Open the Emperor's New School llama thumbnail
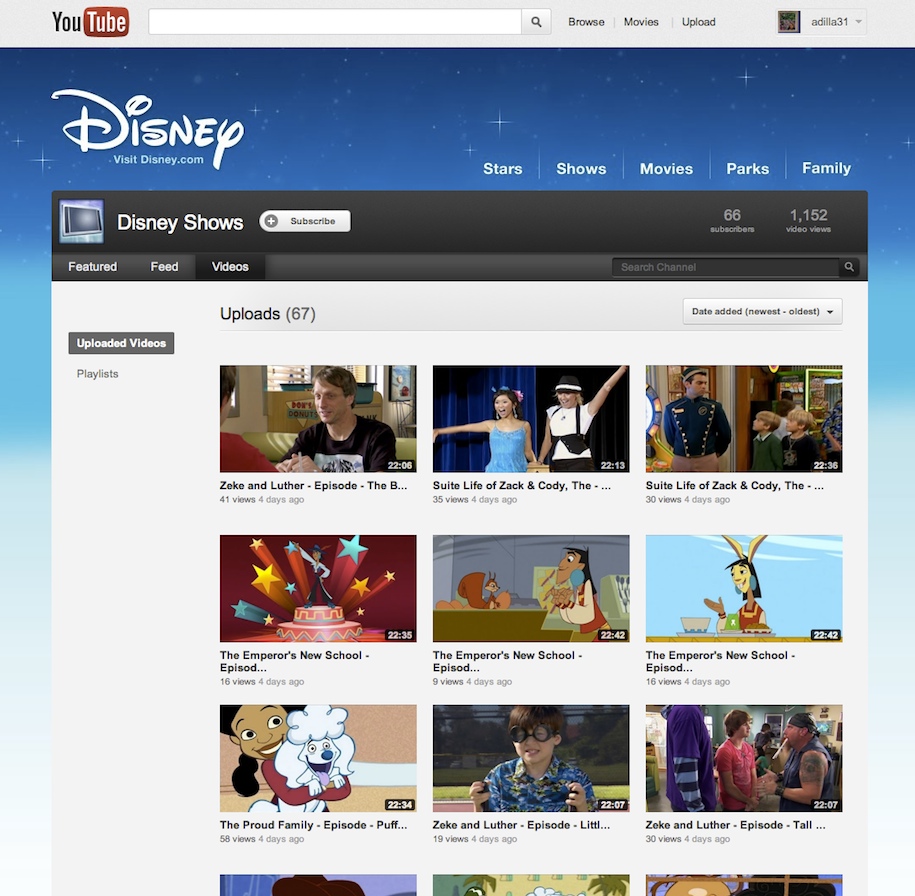The image size is (915, 896). pyautogui.click(x=744, y=588)
